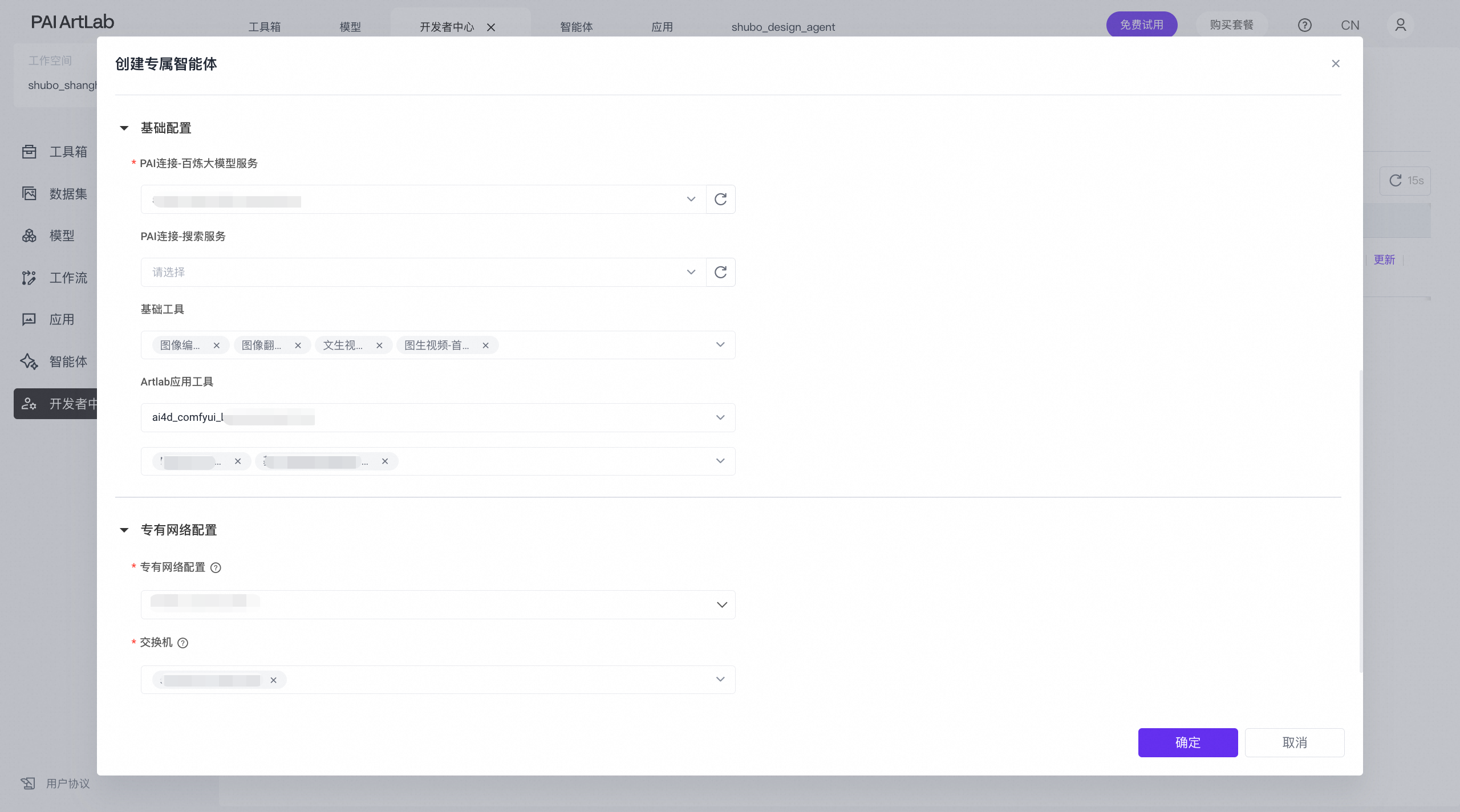Remove the 图像编... tool tag
This screenshot has height=812, width=1460.
pyautogui.click(x=217, y=346)
